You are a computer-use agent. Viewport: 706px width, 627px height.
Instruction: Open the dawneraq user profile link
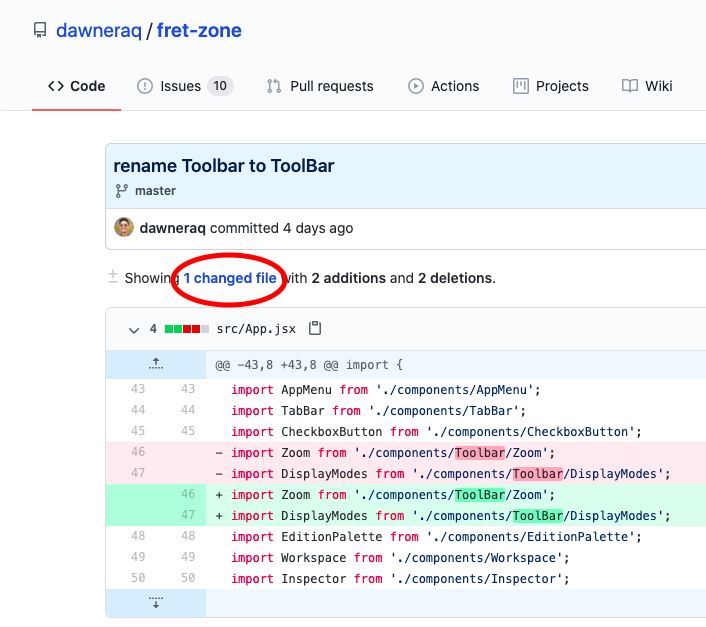click(x=99, y=31)
